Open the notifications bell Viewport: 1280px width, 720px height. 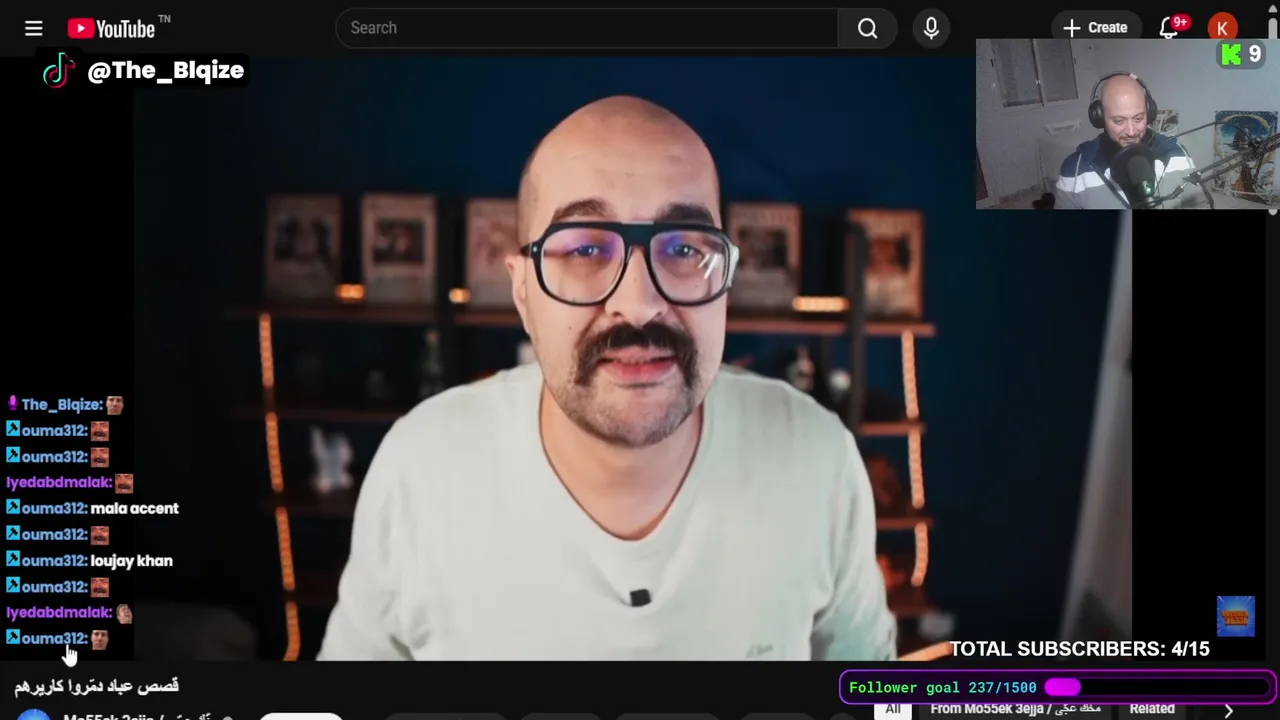(x=1170, y=28)
